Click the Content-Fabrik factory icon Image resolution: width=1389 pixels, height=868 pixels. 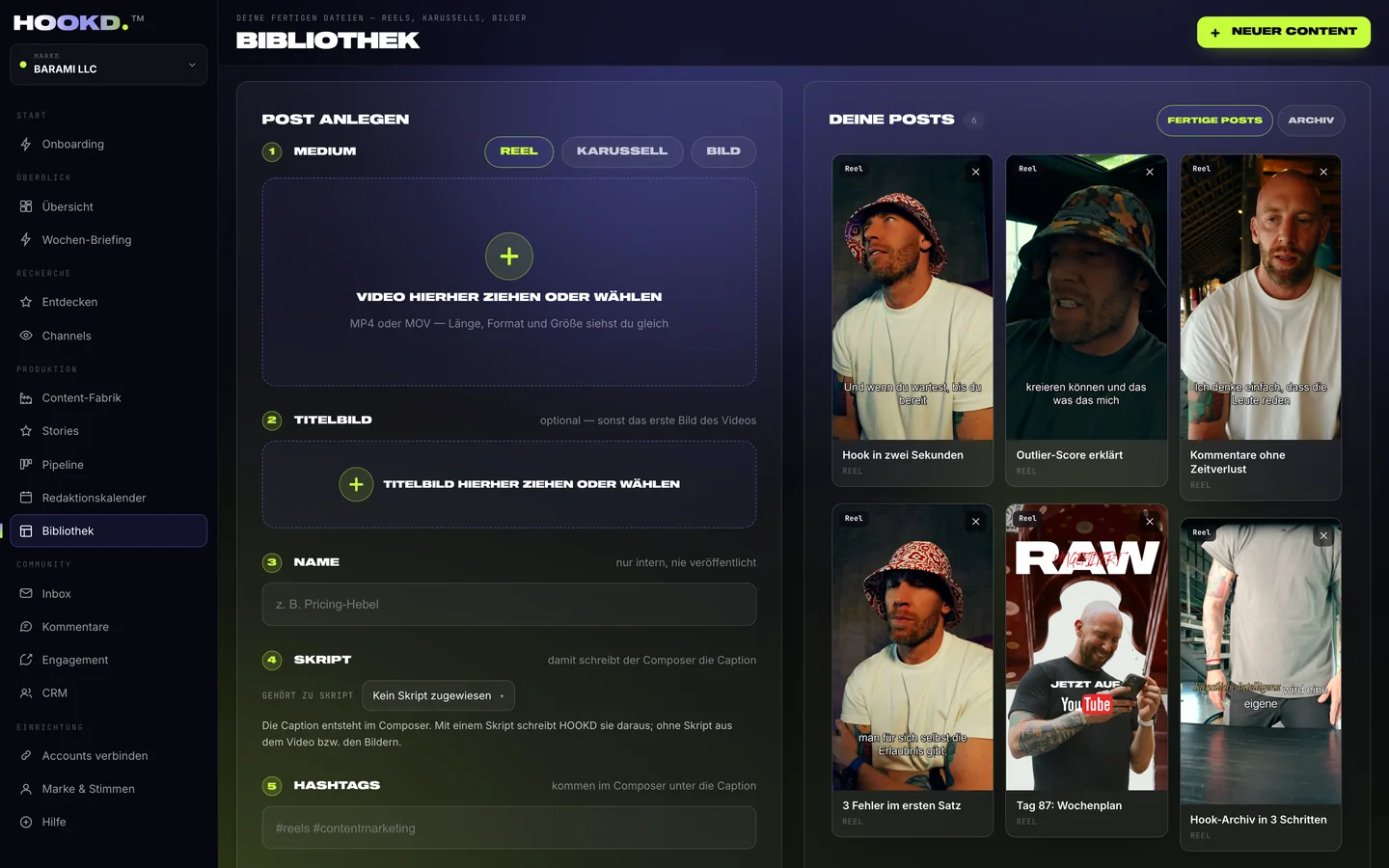[x=26, y=398]
